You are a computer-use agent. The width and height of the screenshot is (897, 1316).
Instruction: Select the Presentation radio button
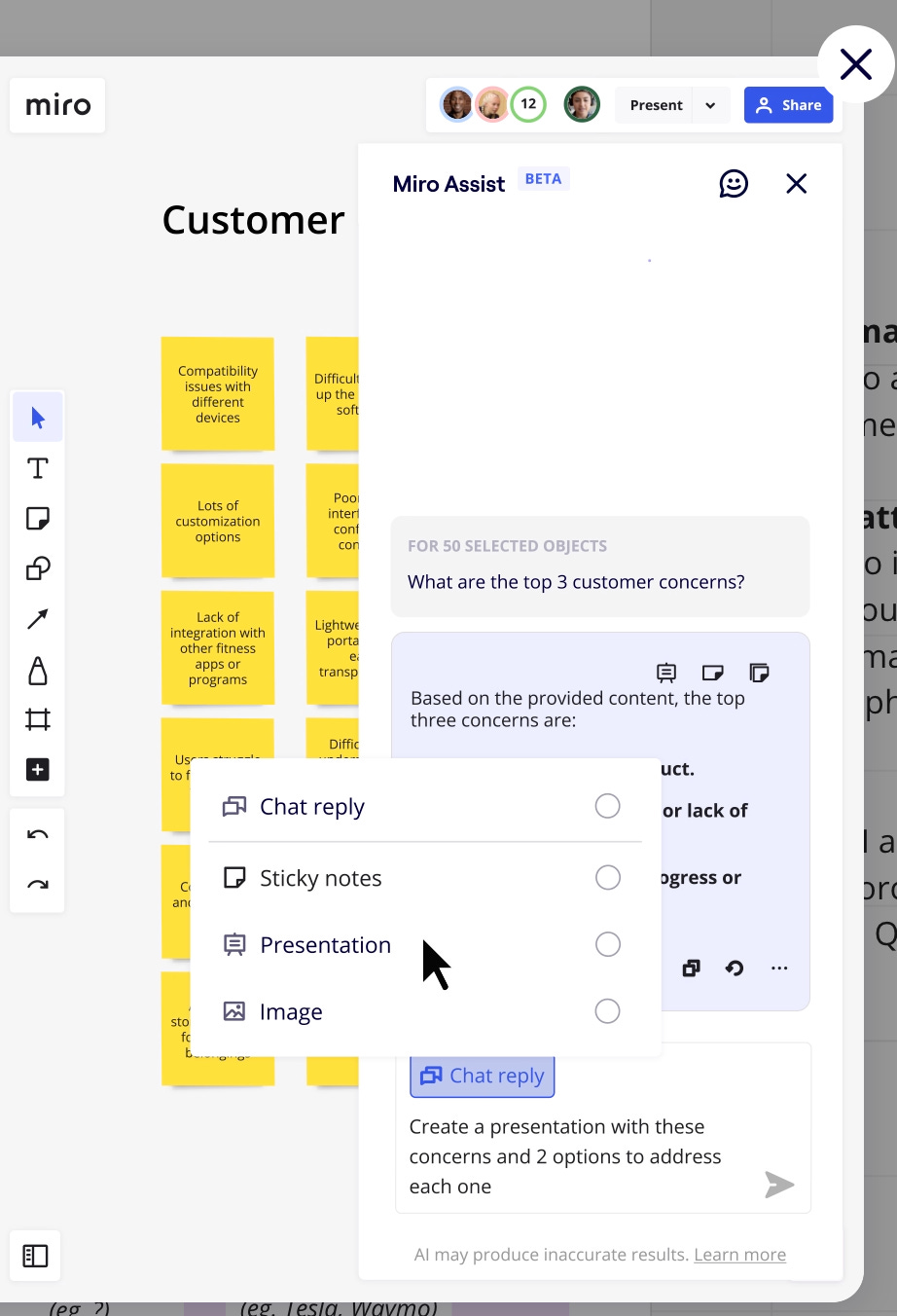[608, 944]
